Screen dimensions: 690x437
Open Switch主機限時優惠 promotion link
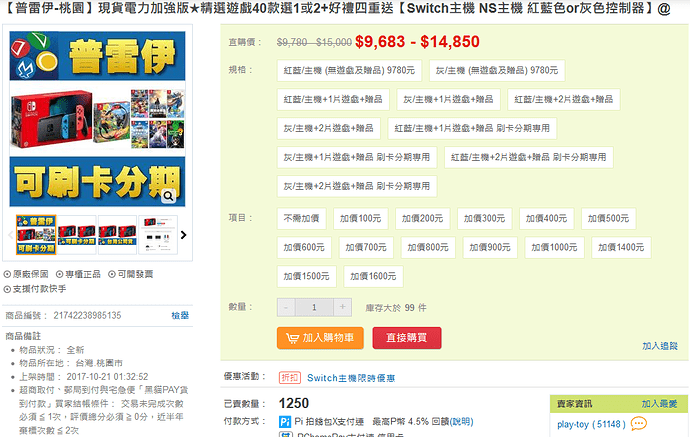click(x=351, y=378)
